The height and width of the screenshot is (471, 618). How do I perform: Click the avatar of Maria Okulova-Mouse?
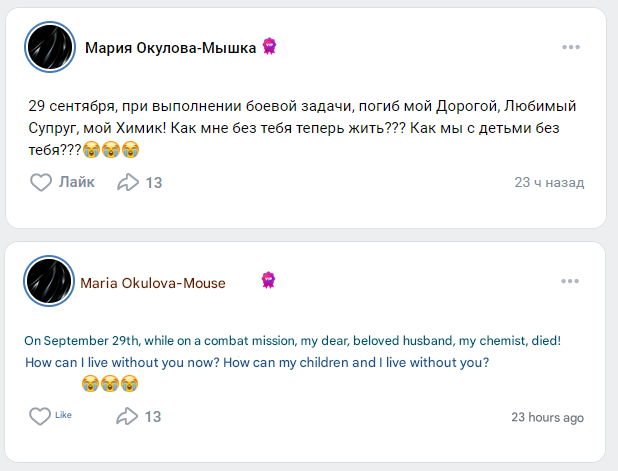point(49,281)
